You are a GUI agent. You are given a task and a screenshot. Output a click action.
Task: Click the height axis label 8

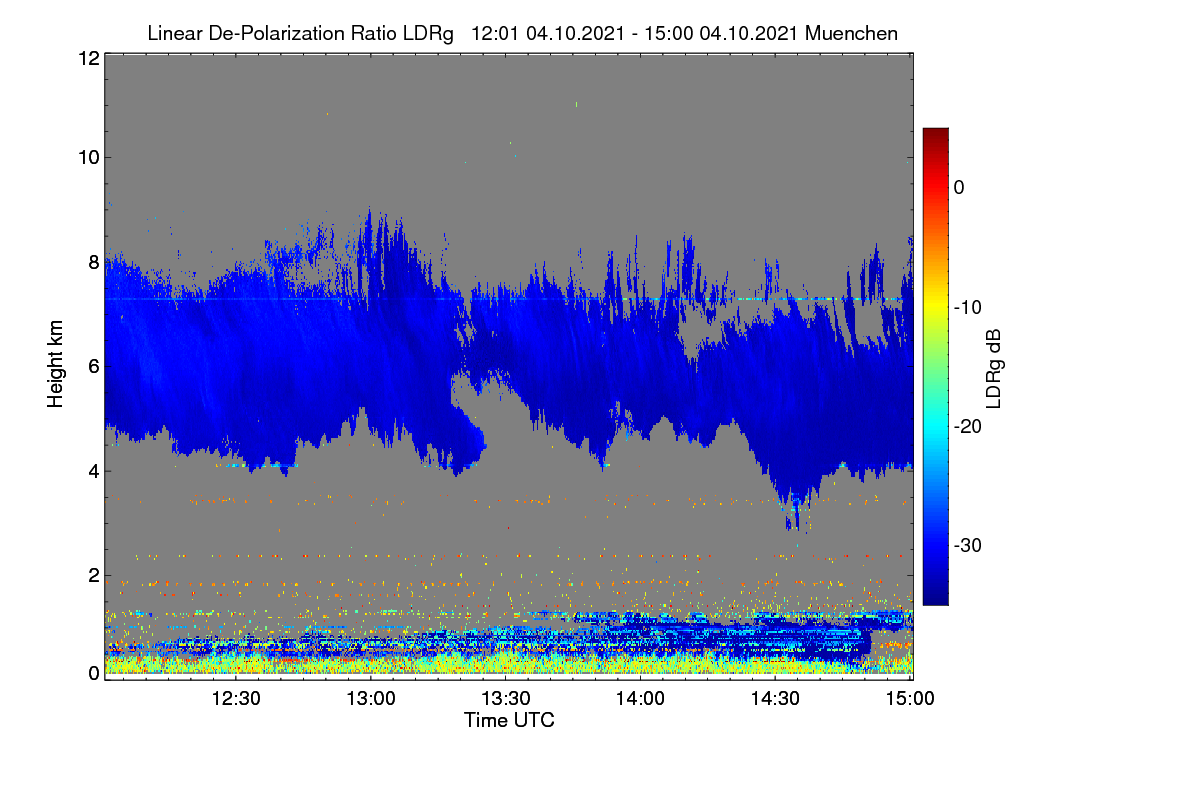click(92, 262)
